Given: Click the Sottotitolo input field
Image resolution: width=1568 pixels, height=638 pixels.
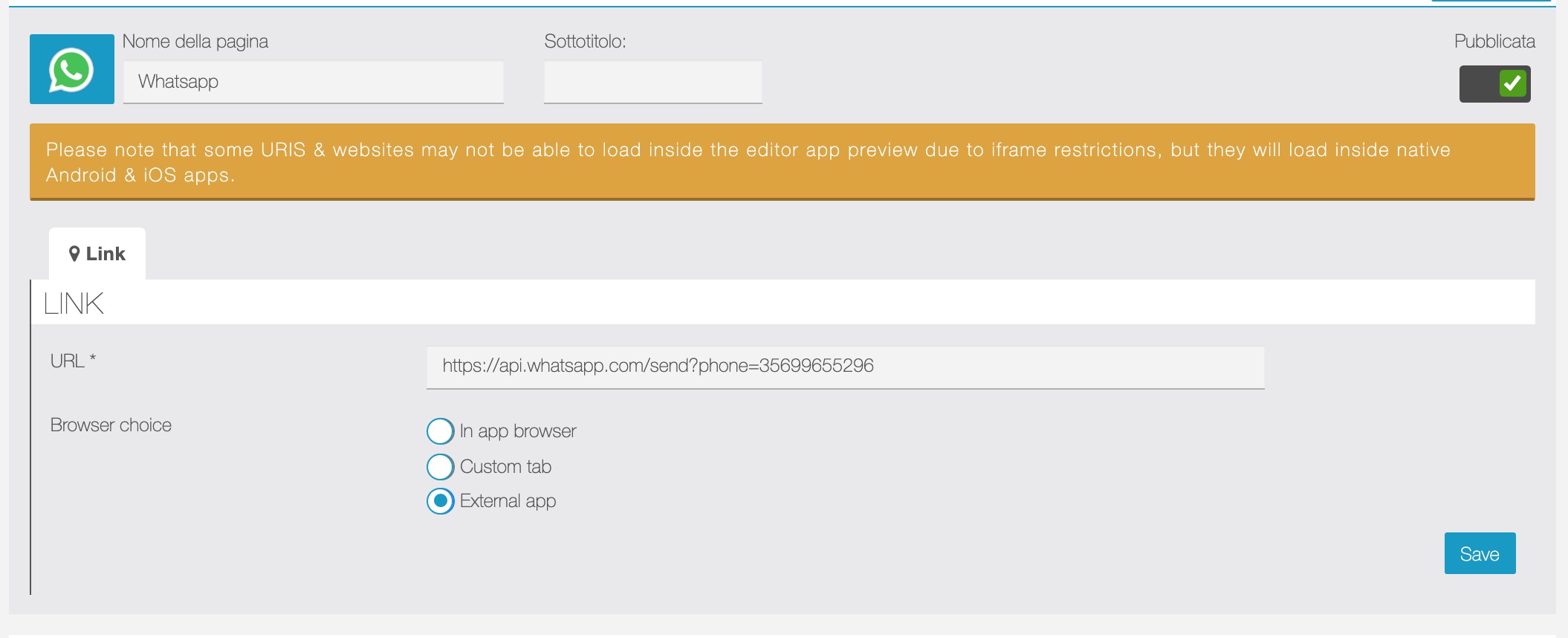Looking at the screenshot, I should pyautogui.click(x=653, y=82).
